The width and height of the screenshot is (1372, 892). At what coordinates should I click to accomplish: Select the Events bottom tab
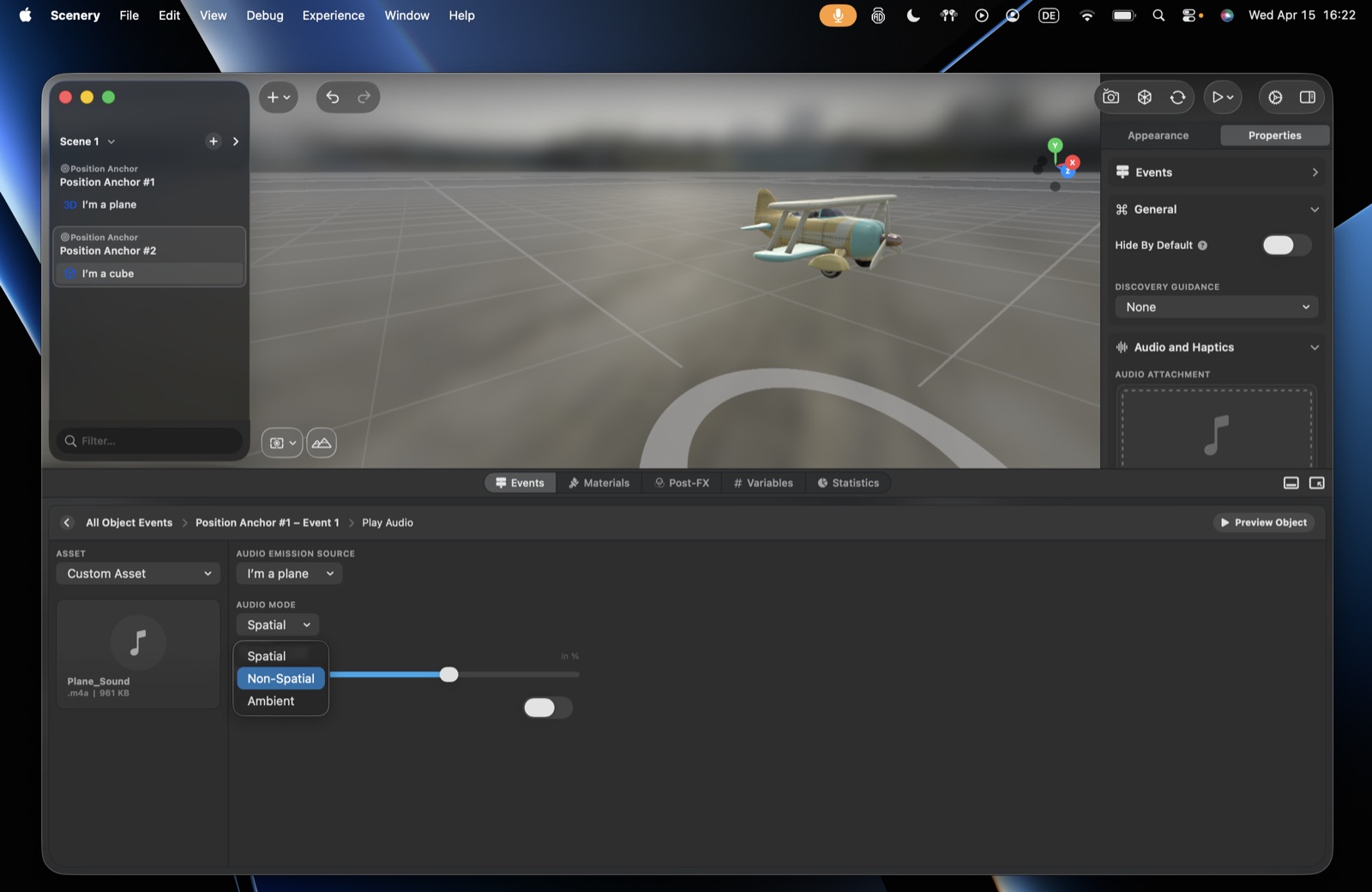pos(520,483)
